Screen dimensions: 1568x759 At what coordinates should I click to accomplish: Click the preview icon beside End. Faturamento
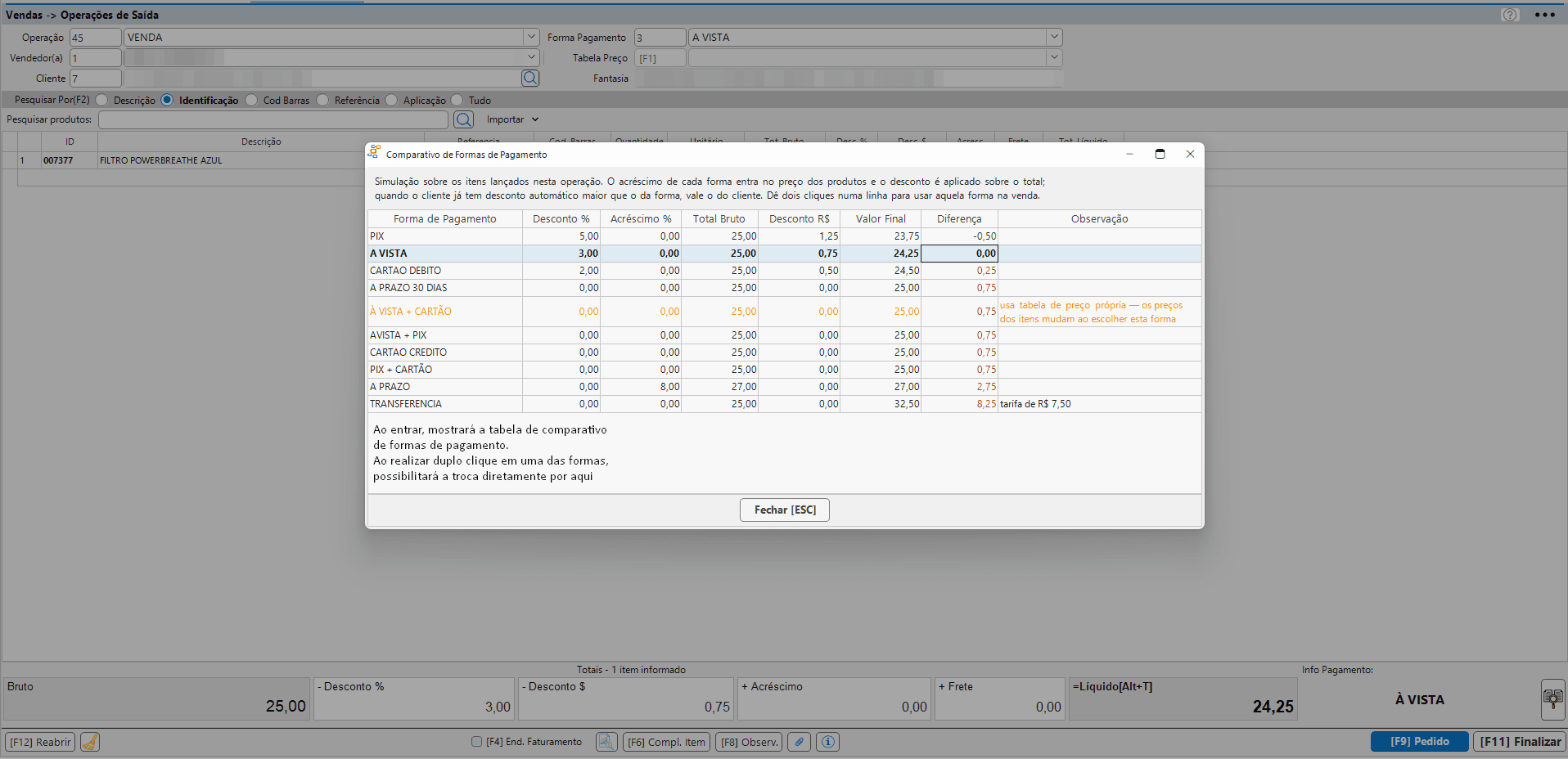(x=606, y=742)
